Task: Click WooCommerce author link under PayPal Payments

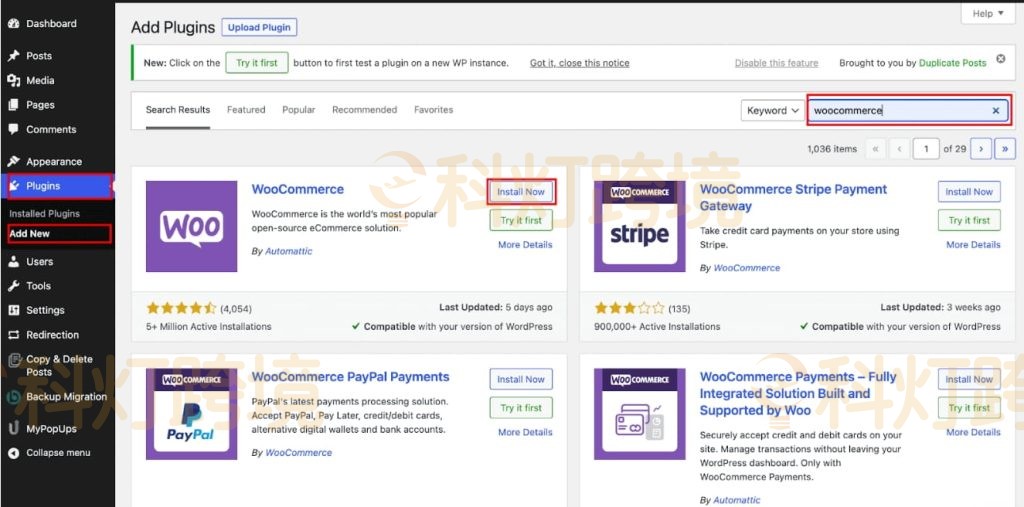Action: coord(298,453)
